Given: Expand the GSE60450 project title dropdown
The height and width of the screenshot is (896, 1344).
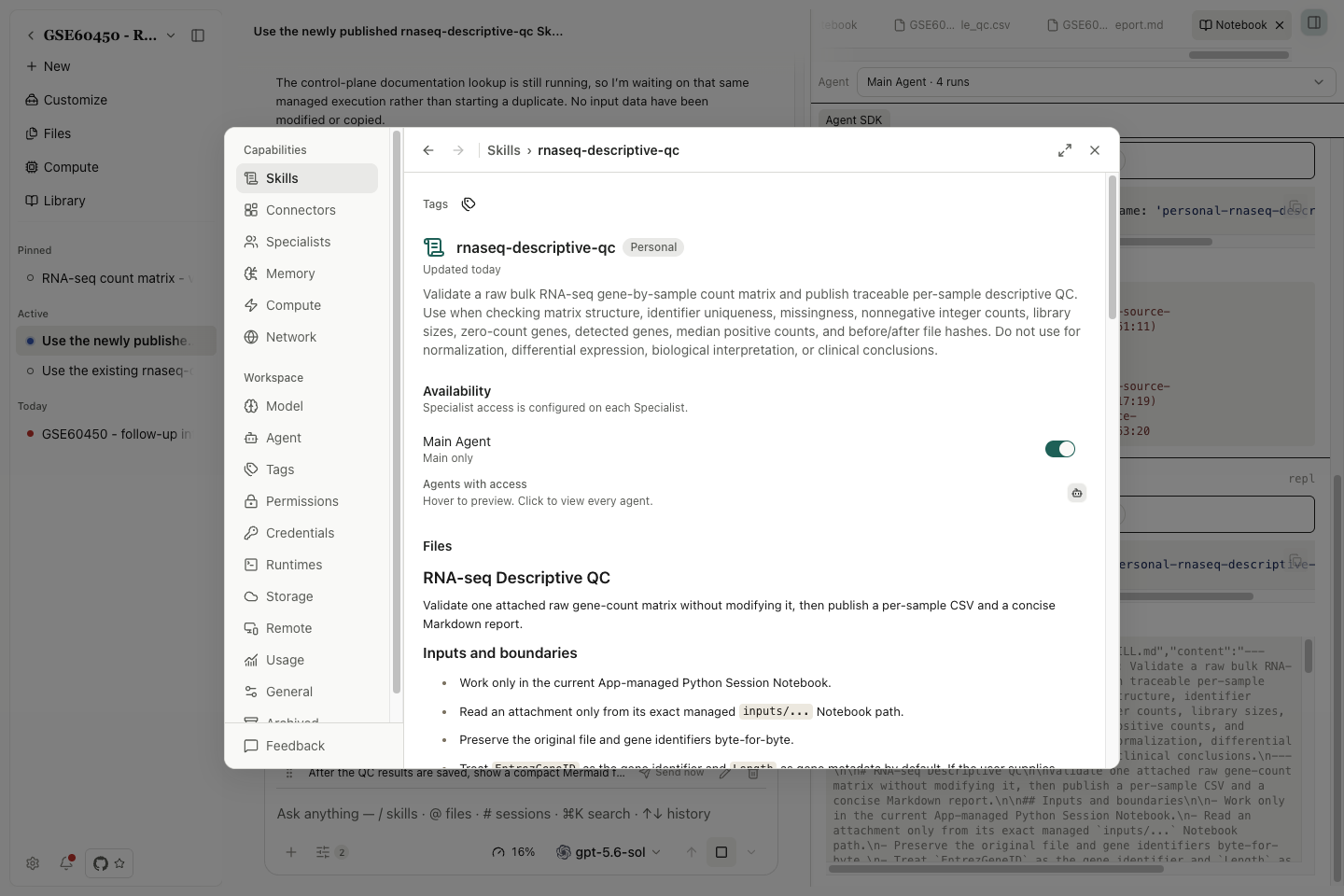Looking at the screenshot, I should tap(171, 35).
